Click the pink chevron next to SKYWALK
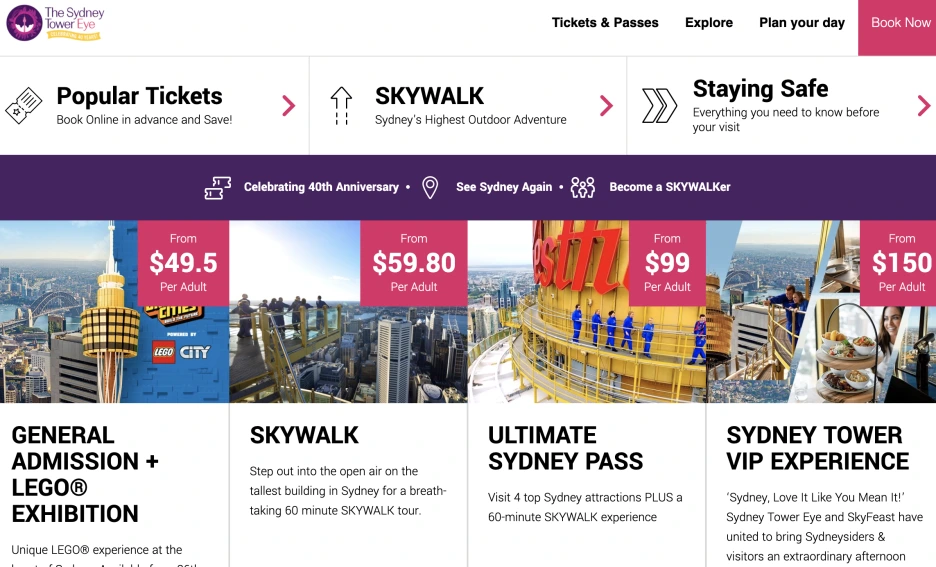Viewport: 936px width, 567px height. [606, 106]
